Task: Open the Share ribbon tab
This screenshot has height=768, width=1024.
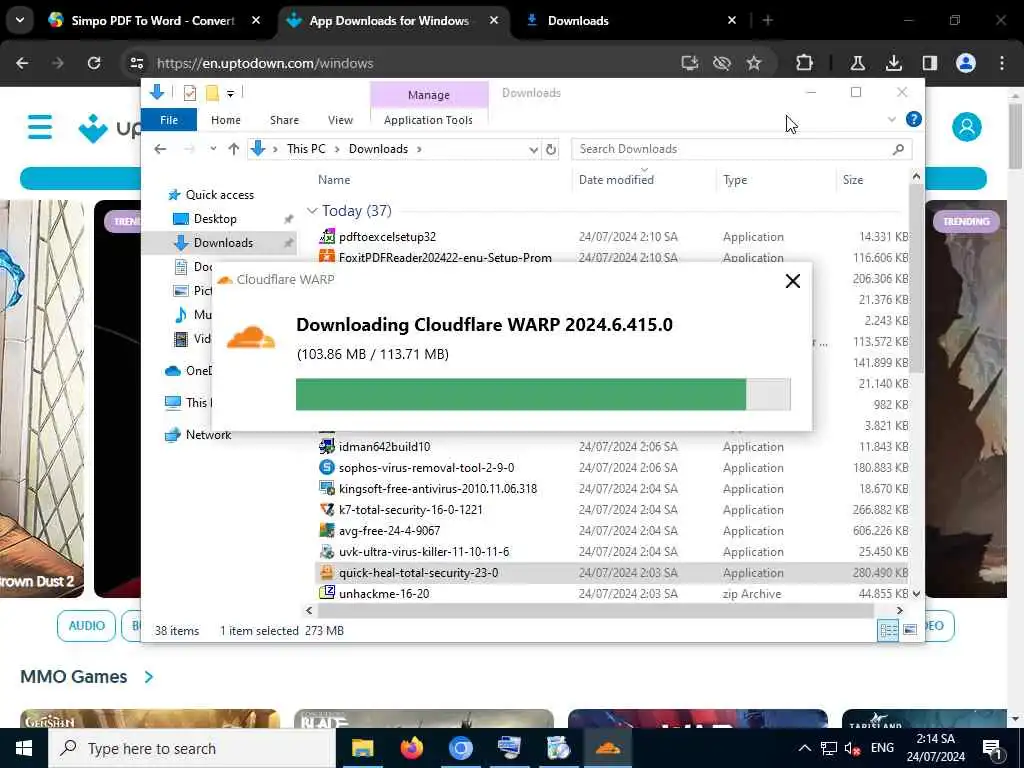Action: click(284, 120)
